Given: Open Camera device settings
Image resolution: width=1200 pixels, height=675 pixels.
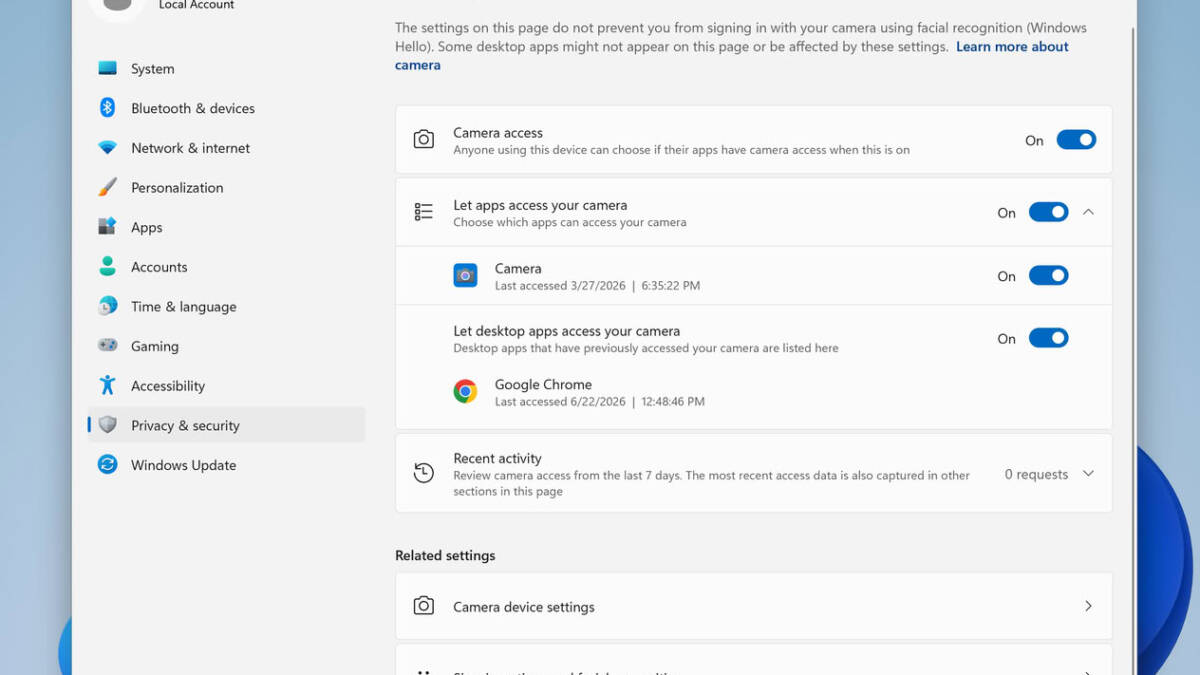Looking at the screenshot, I should pyautogui.click(x=754, y=606).
